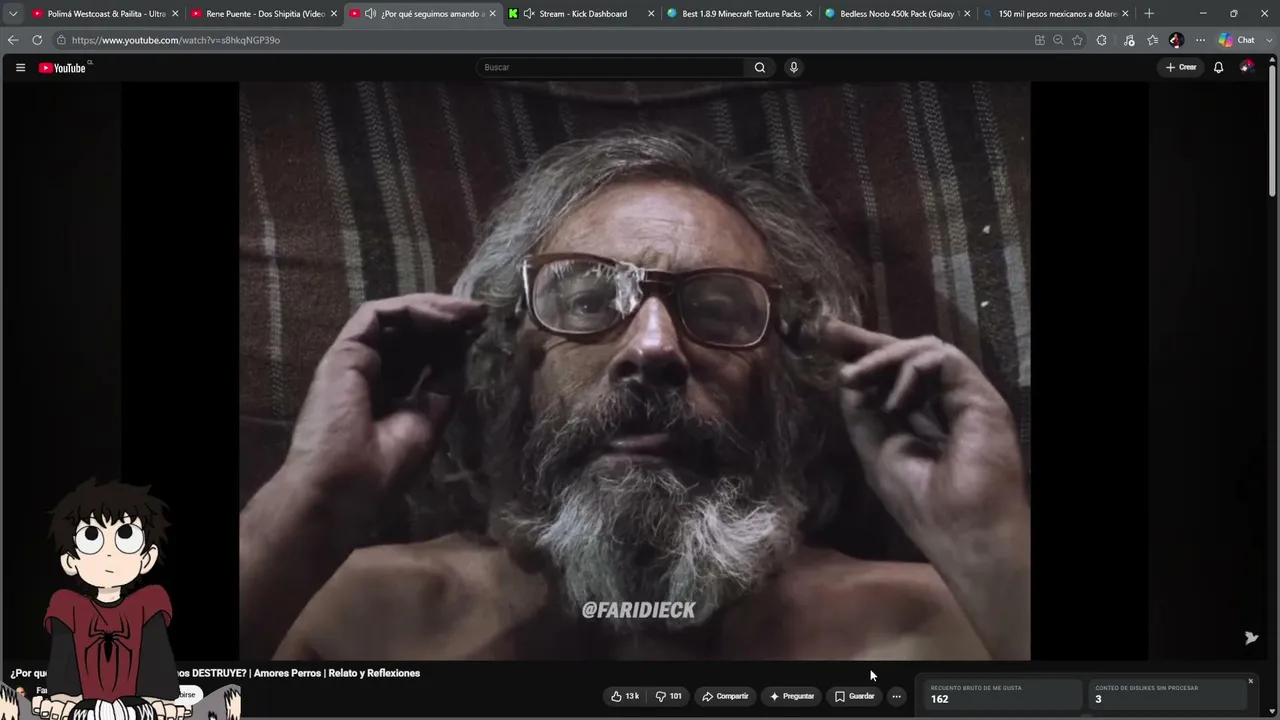Mute the tab playing '¿Por qué seguimos amando'
Screen dimensions: 1280x720
[x=370, y=14]
